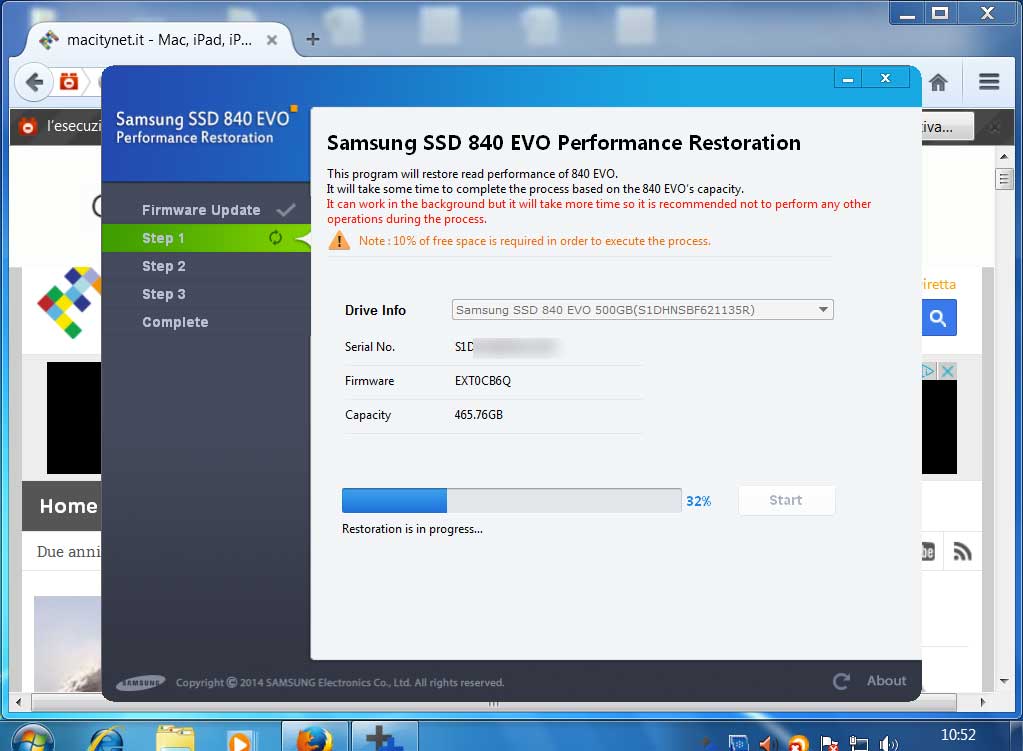Open Windows Explorer from the taskbar
Viewport: 1023px width, 751px height.
point(175,739)
